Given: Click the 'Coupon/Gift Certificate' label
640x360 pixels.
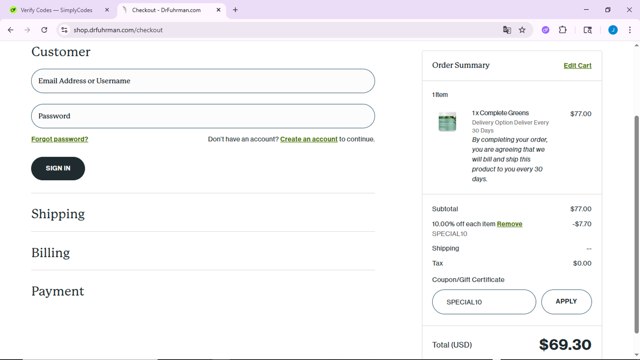Looking at the screenshot, I should [468, 280].
